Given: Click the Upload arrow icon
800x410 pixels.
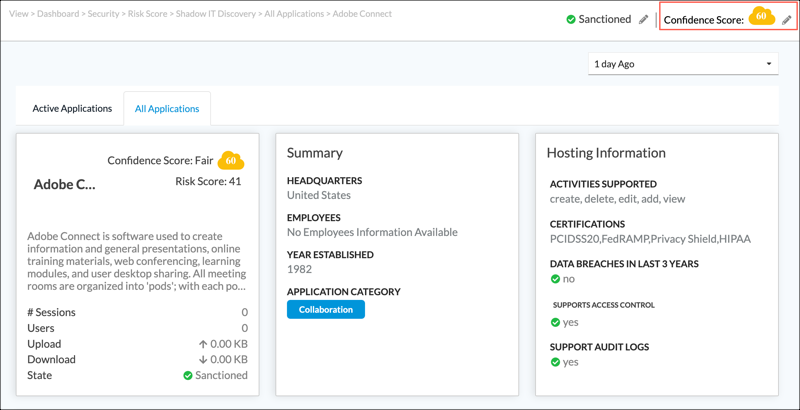Looking at the screenshot, I should click(x=205, y=344).
